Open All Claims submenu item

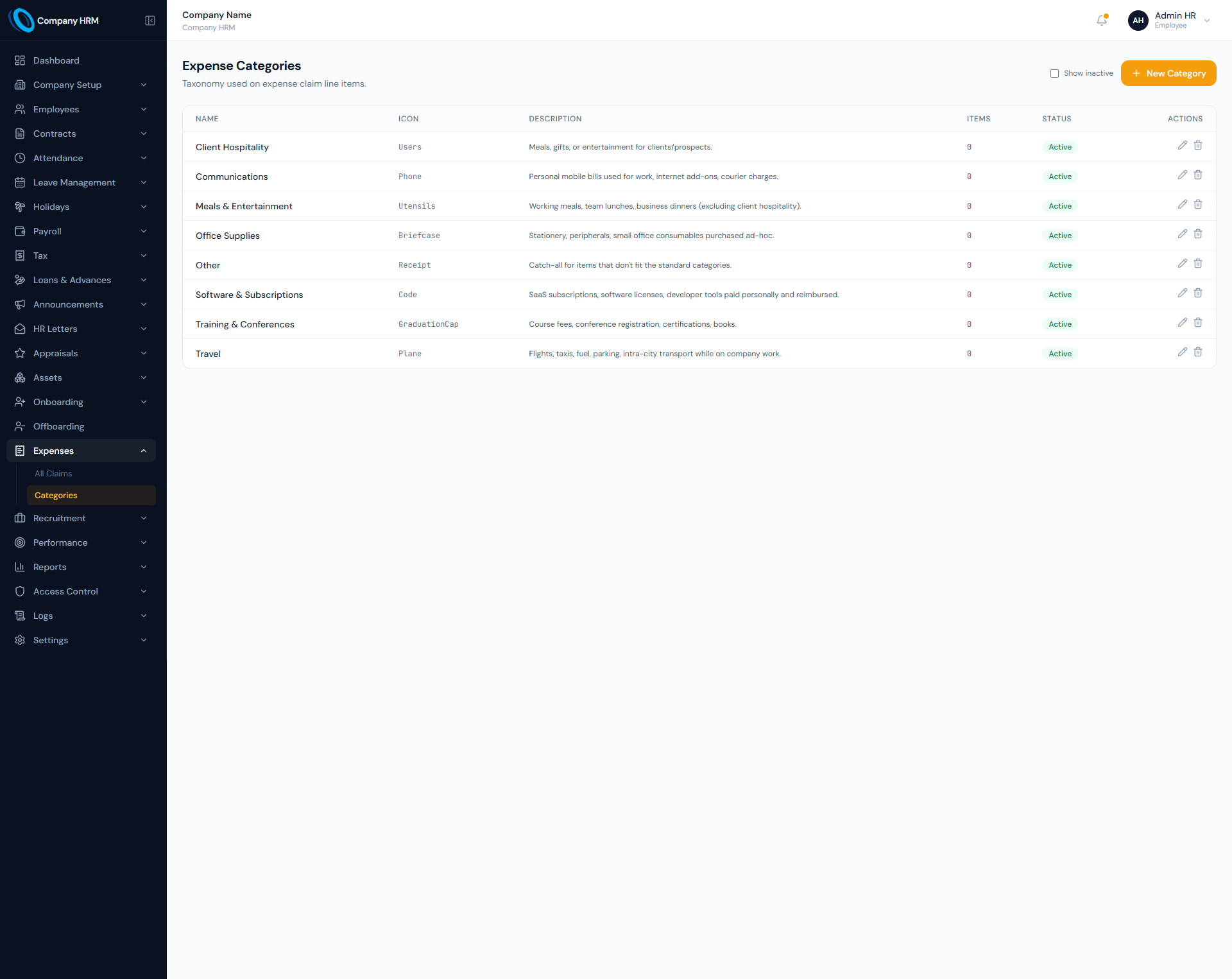coord(91,473)
